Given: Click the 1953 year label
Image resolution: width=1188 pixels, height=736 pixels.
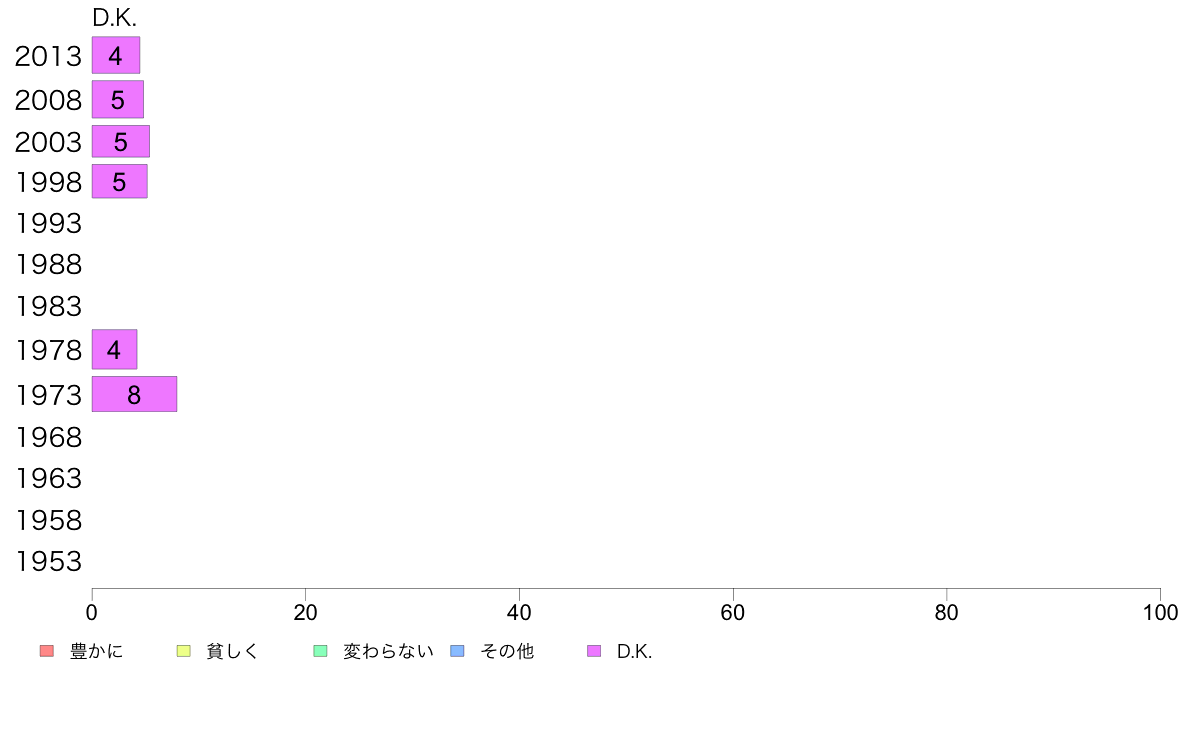Looking at the screenshot, I should point(48,562).
